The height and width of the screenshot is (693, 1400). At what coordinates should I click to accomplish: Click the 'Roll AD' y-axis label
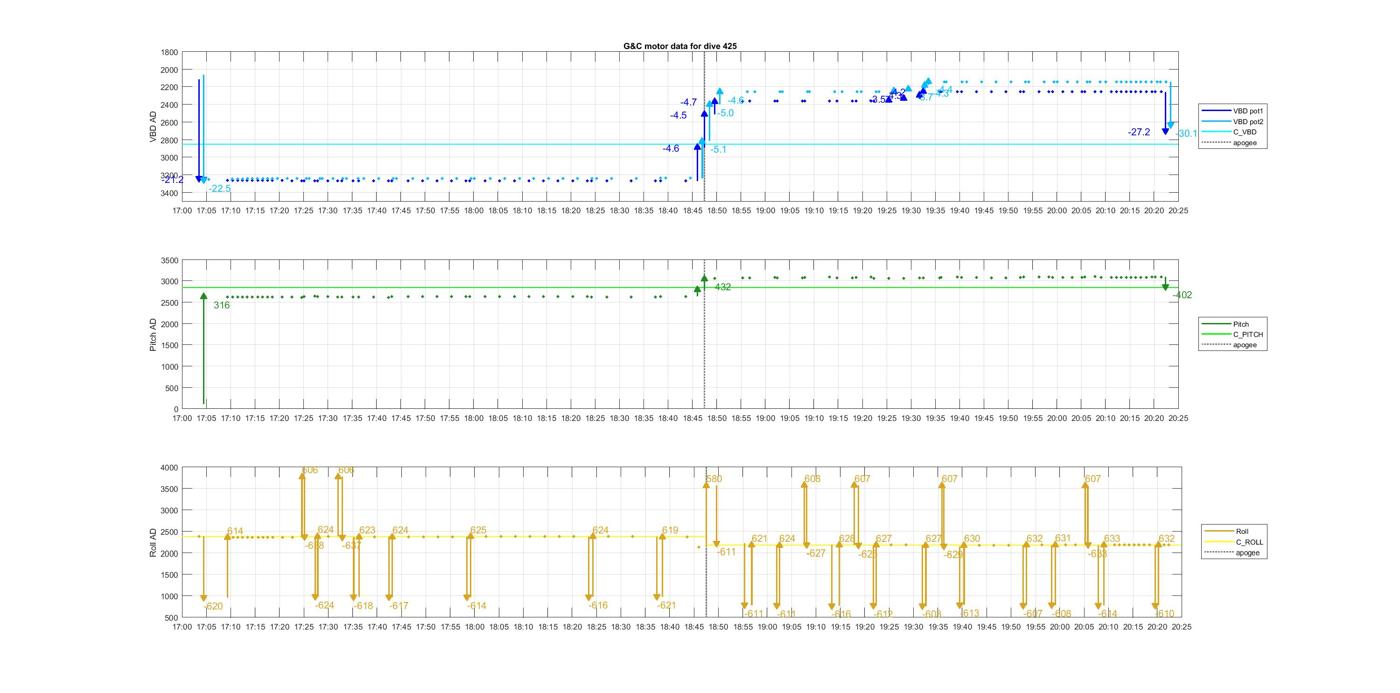[153, 542]
